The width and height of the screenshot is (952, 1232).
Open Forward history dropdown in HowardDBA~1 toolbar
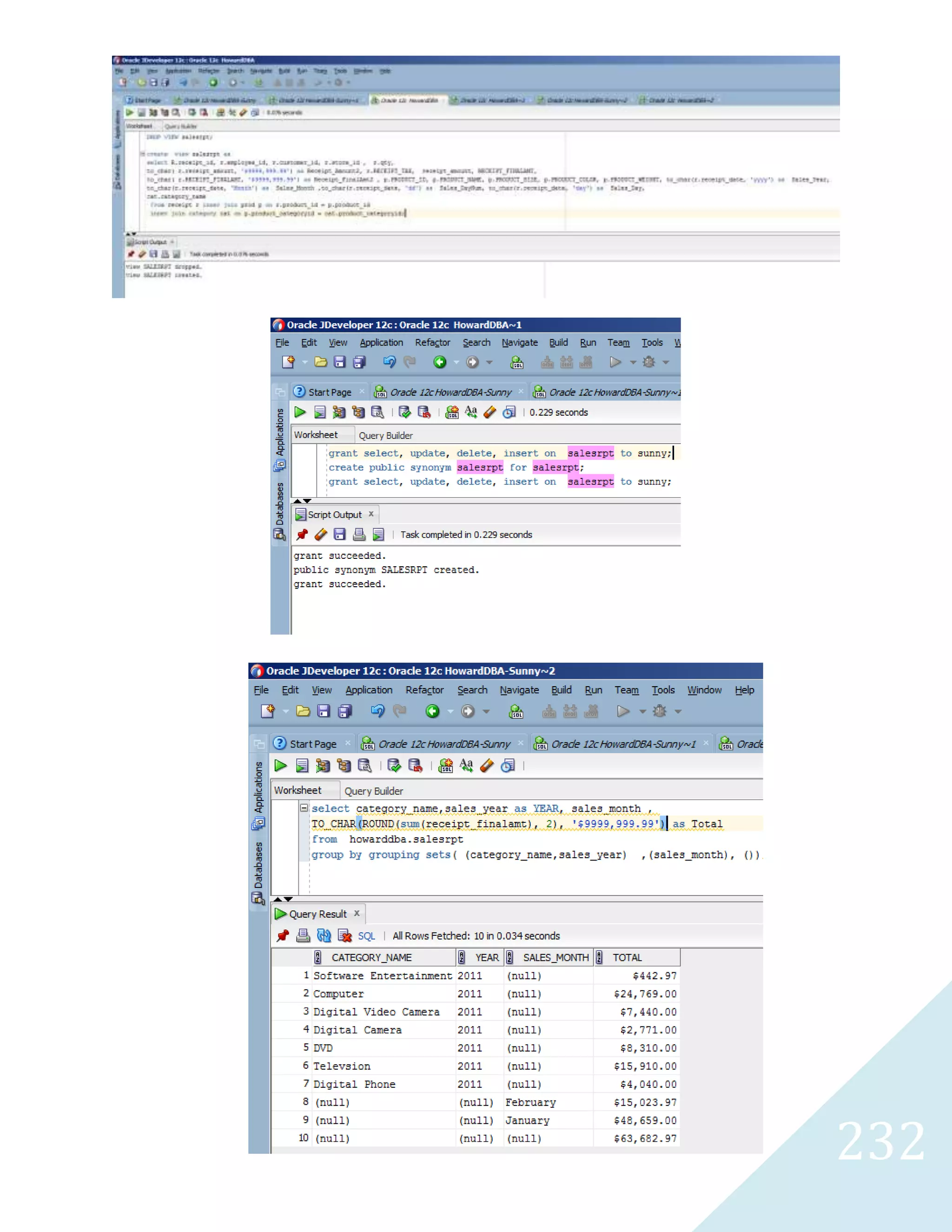[489, 363]
